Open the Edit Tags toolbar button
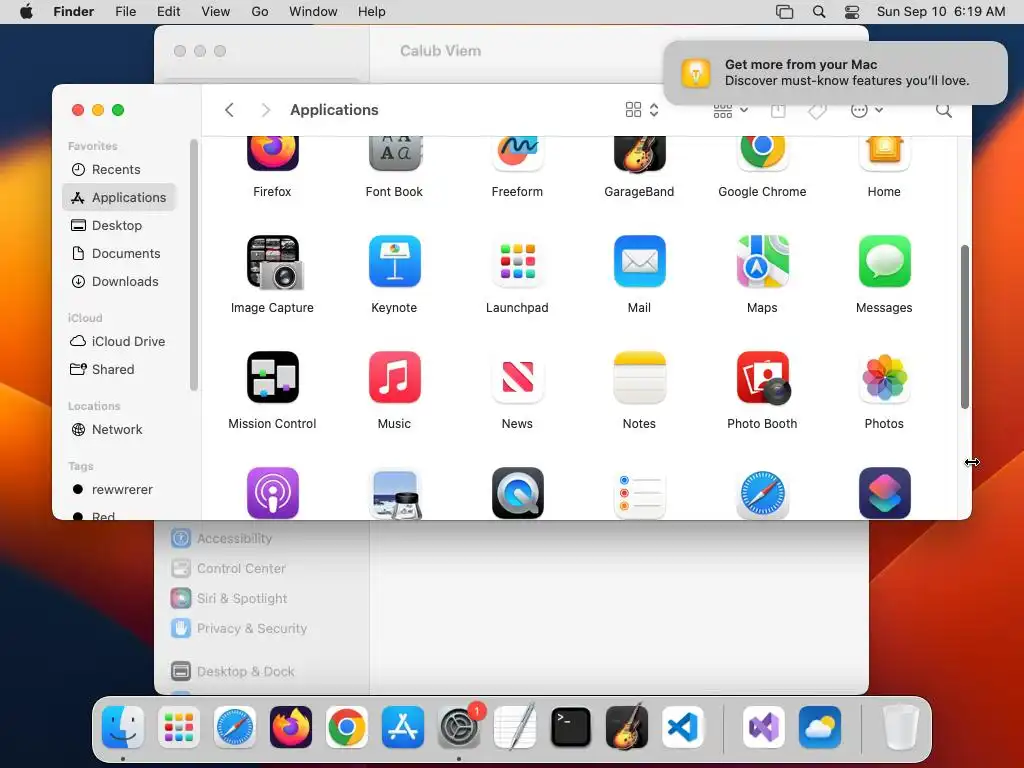 pyautogui.click(x=817, y=110)
